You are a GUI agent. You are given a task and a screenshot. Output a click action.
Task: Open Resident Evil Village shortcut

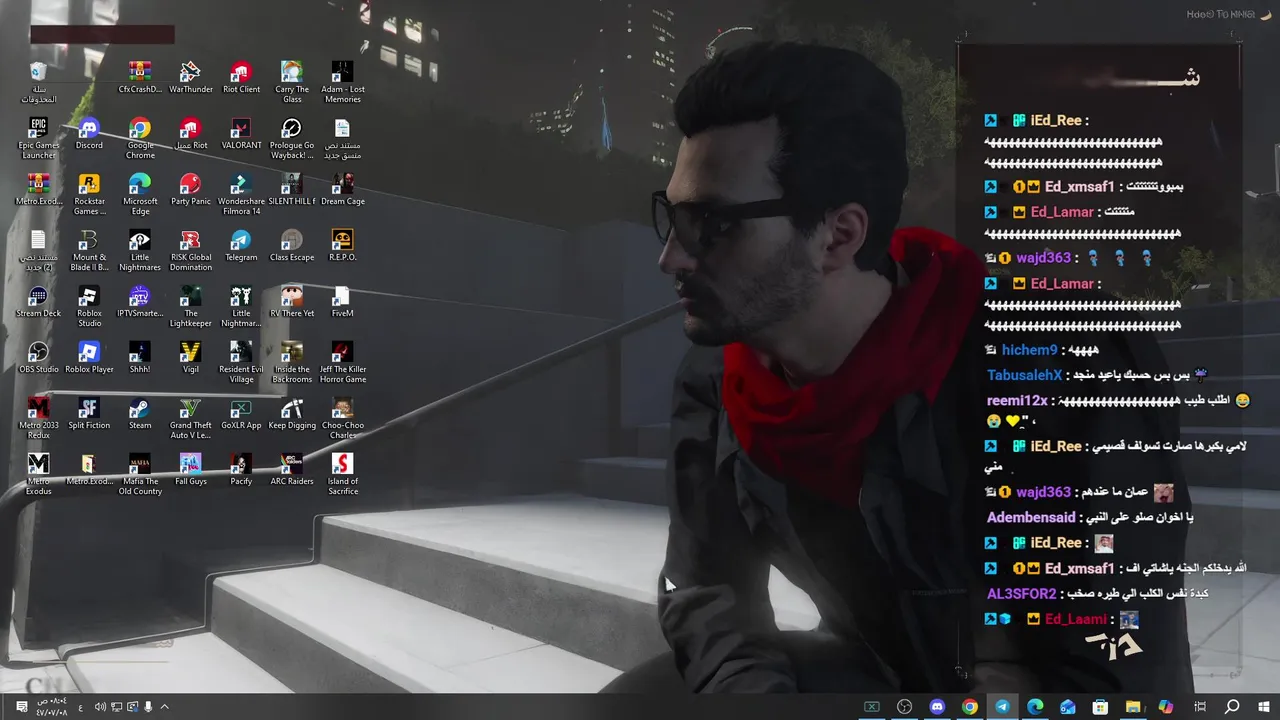[241, 362]
